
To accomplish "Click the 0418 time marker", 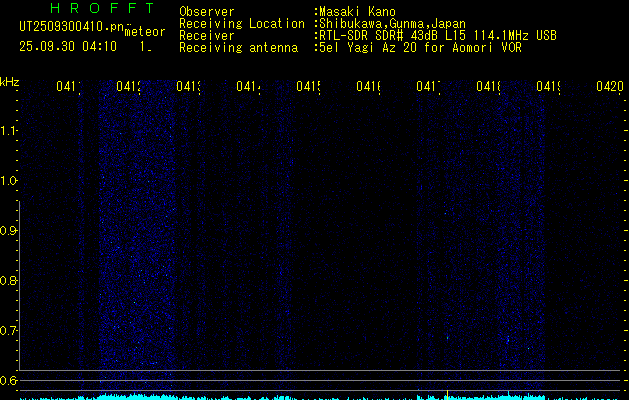I will [488, 86].
